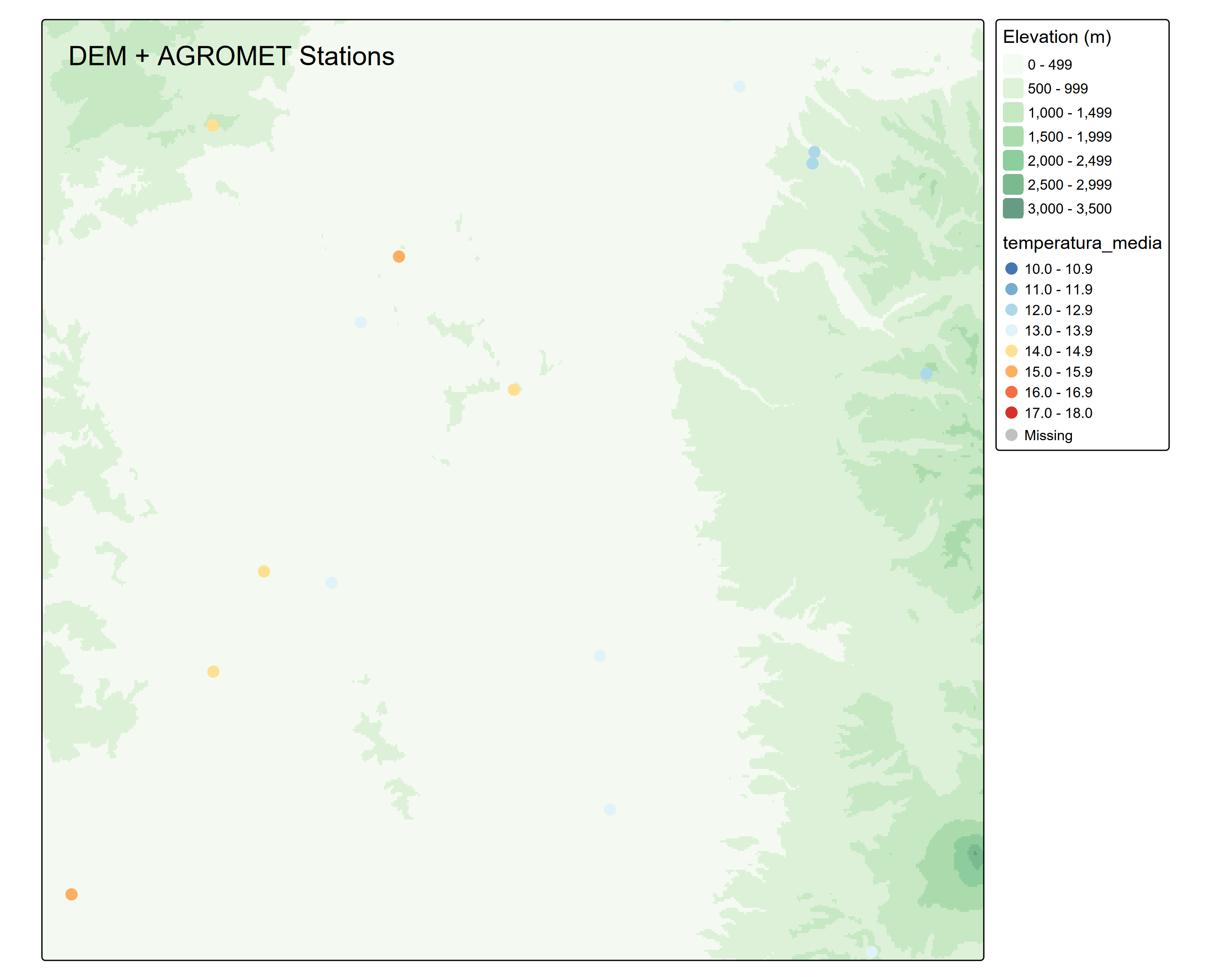Click the 2,000 - 2,499 elevation swatch
This screenshot has height=980, width=1225.
[x=1013, y=161]
